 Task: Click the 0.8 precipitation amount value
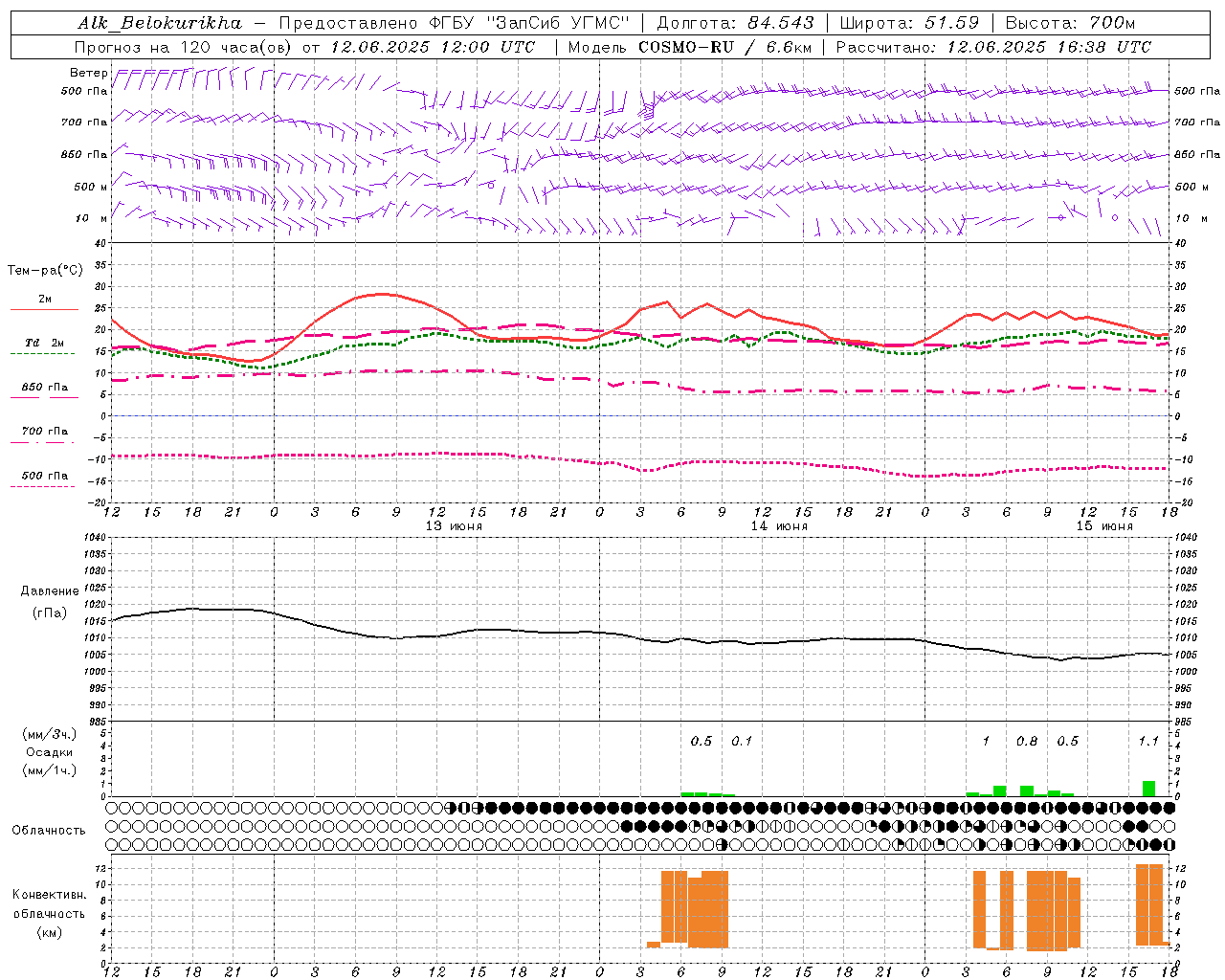(1027, 741)
